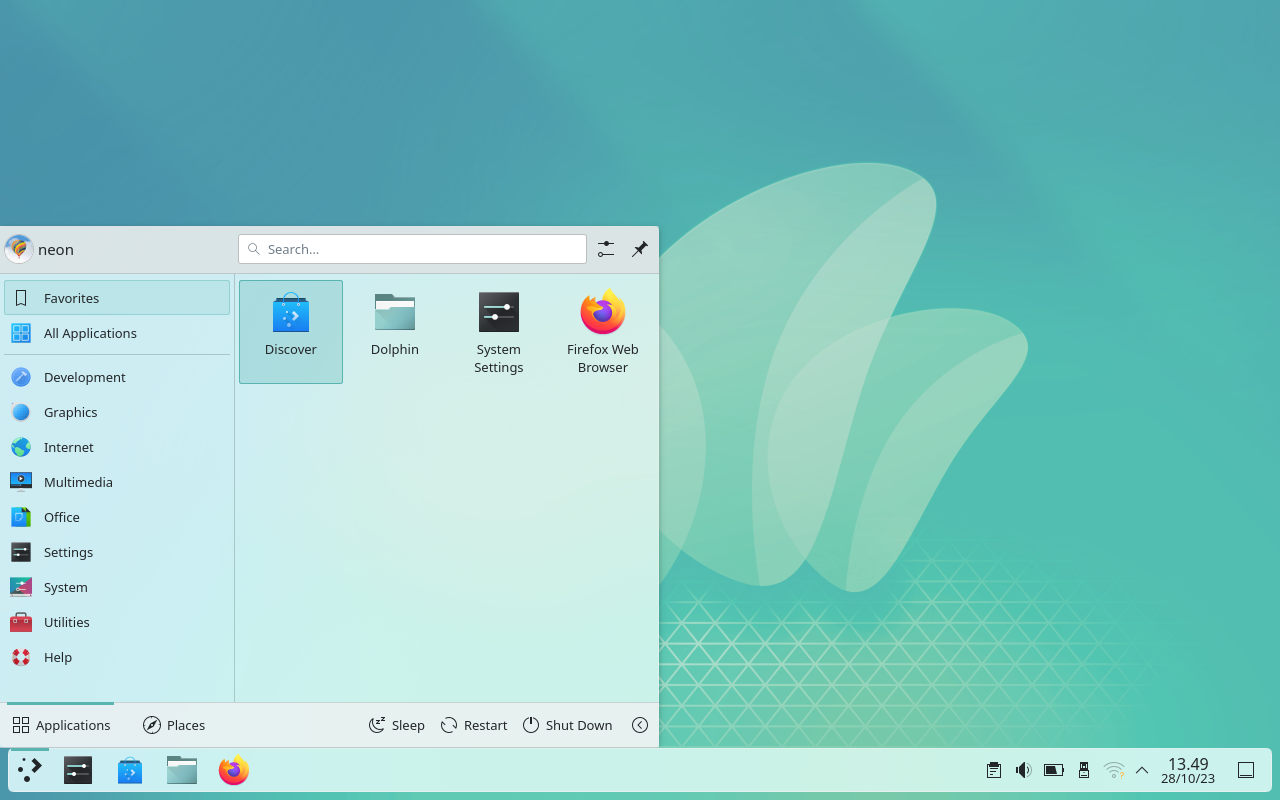
Task: Select All Applications in the sidebar
Action: 90,333
